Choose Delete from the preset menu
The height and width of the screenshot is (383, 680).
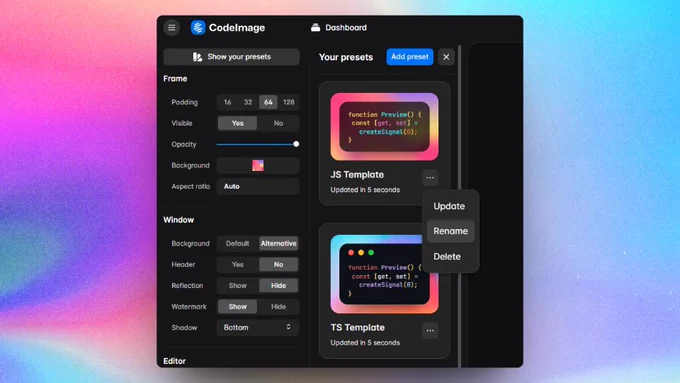[451, 256]
